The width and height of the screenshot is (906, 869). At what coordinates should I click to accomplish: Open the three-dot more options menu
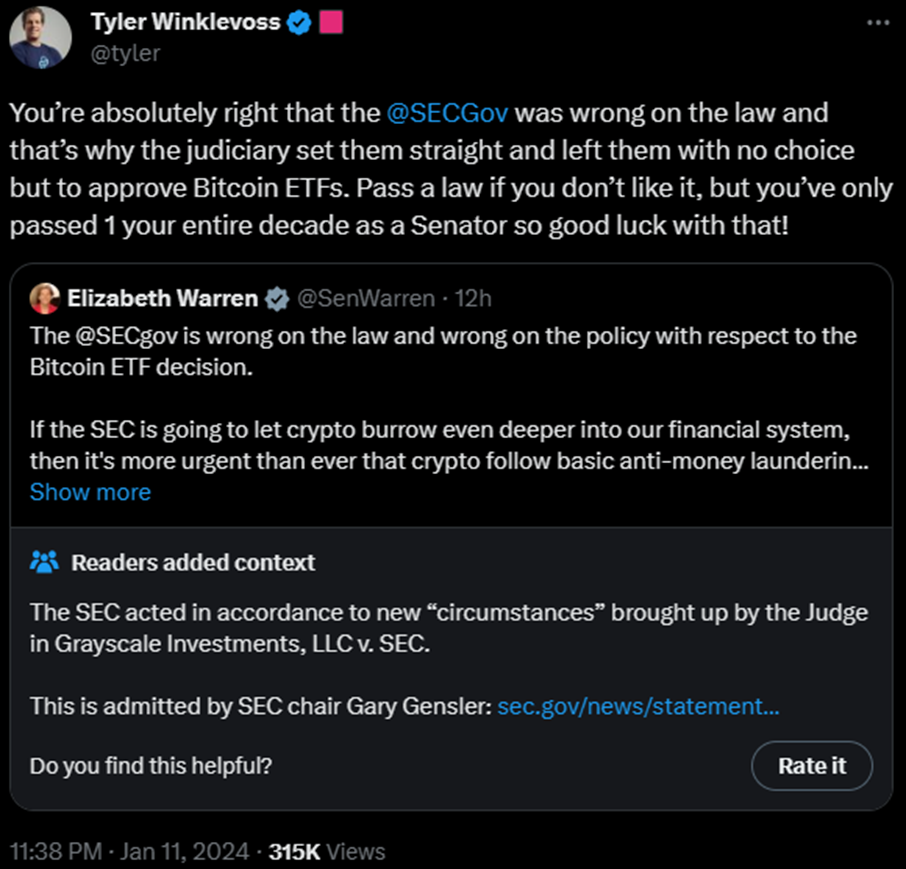[878, 23]
